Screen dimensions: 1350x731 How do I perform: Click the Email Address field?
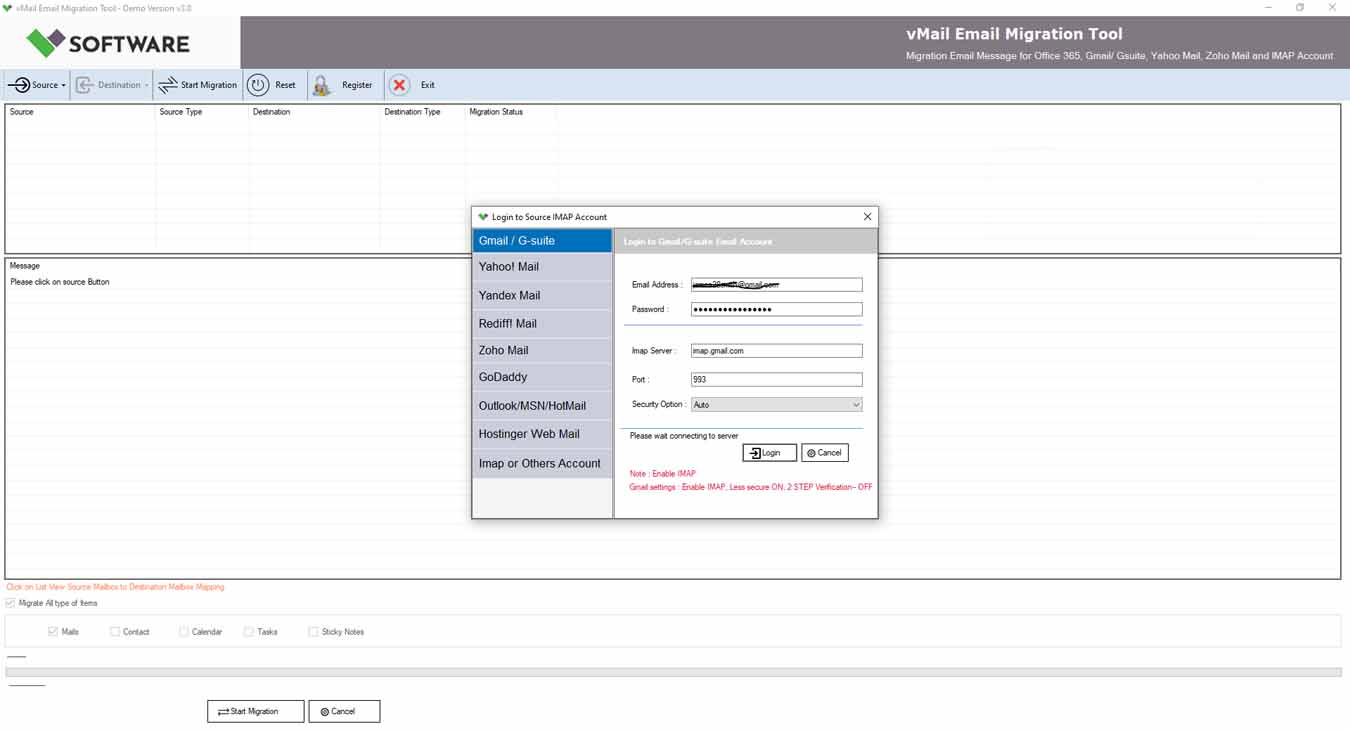[776, 285]
